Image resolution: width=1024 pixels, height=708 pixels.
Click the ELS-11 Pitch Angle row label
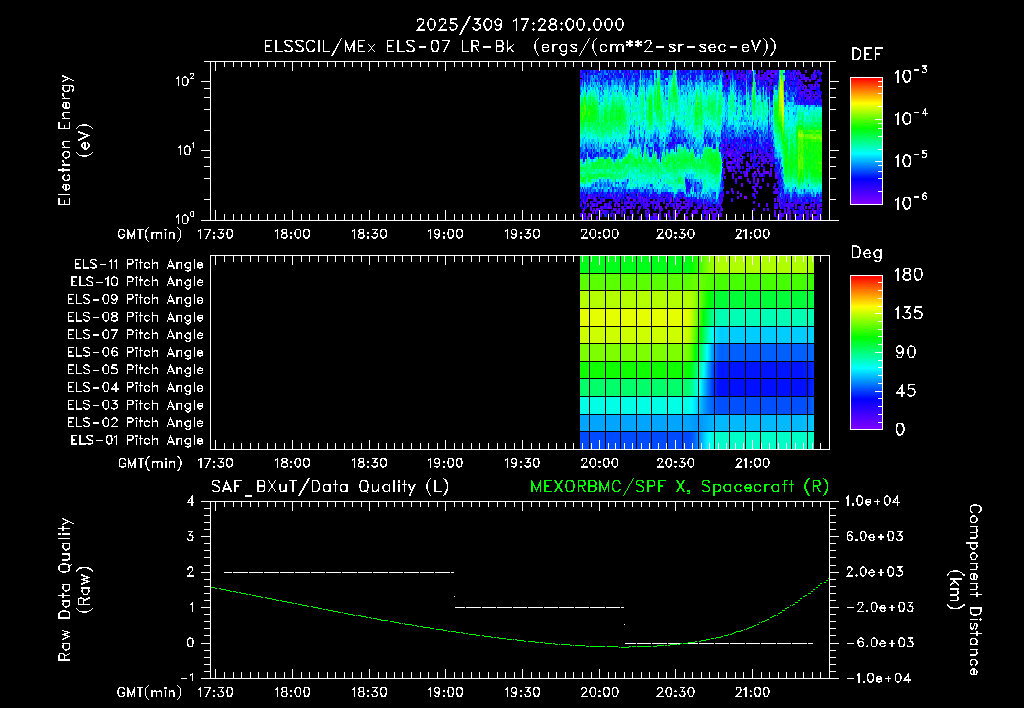(x=138, y=265)
